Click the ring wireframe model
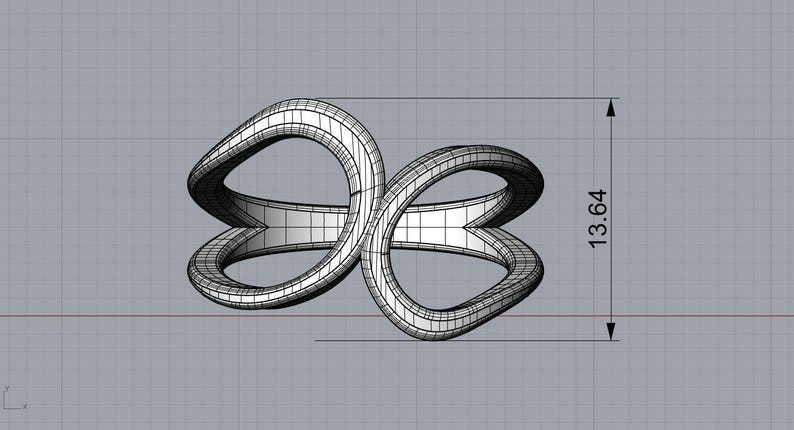 (366, 219)
